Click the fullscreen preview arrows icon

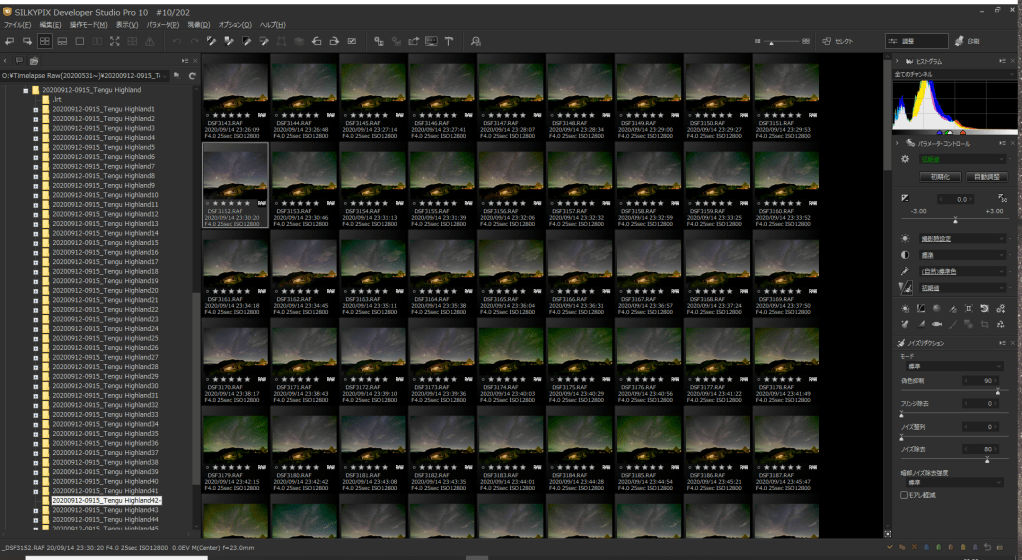tap(115, 41)
